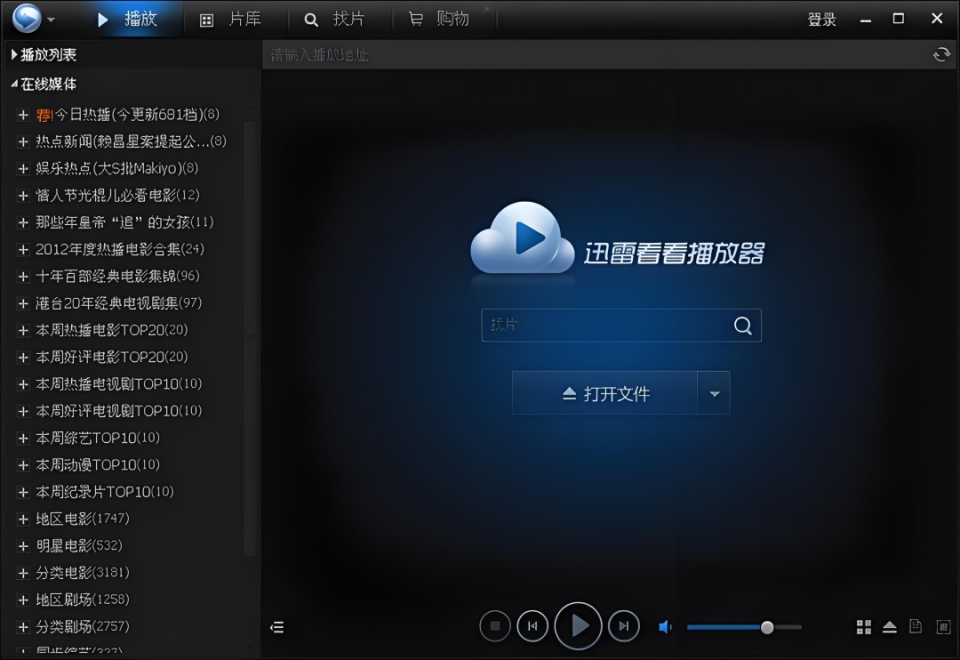Select 本周综艺TOP10(10) row
The image size is (960, 660).
click(97, 438)
